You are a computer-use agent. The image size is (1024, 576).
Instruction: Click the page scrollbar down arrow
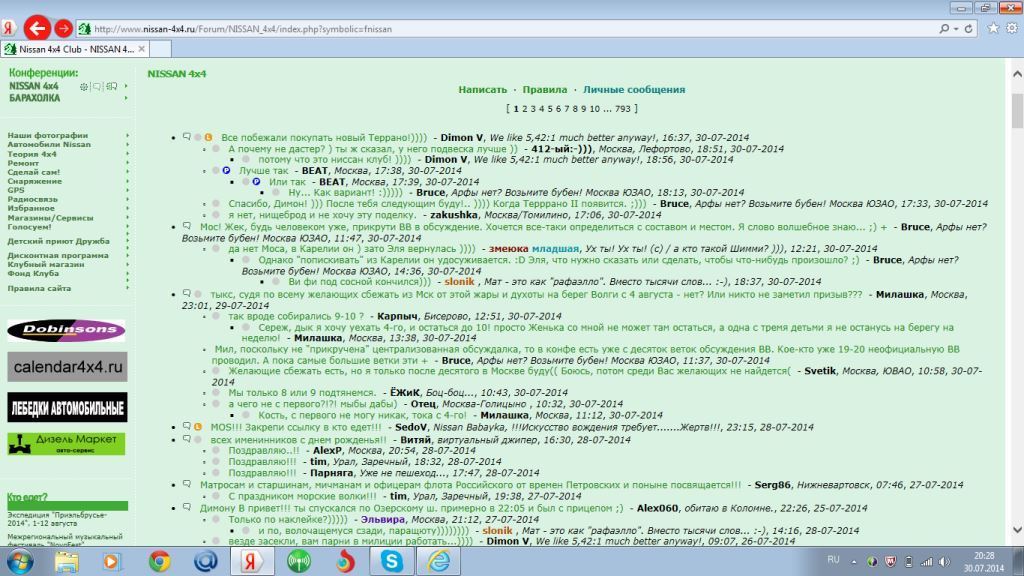(1017, 530)
